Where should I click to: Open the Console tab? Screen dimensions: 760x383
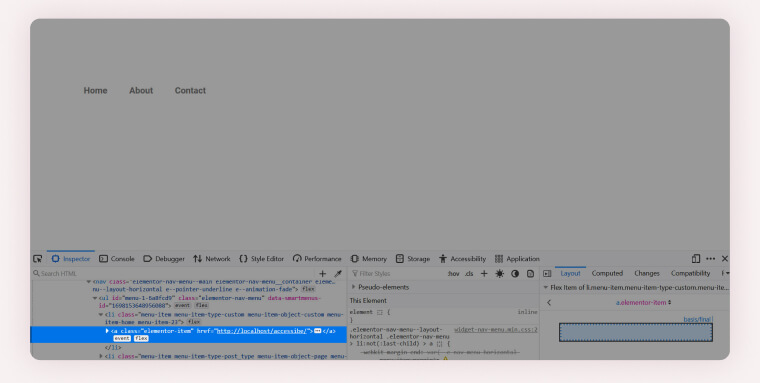(117, 258)
